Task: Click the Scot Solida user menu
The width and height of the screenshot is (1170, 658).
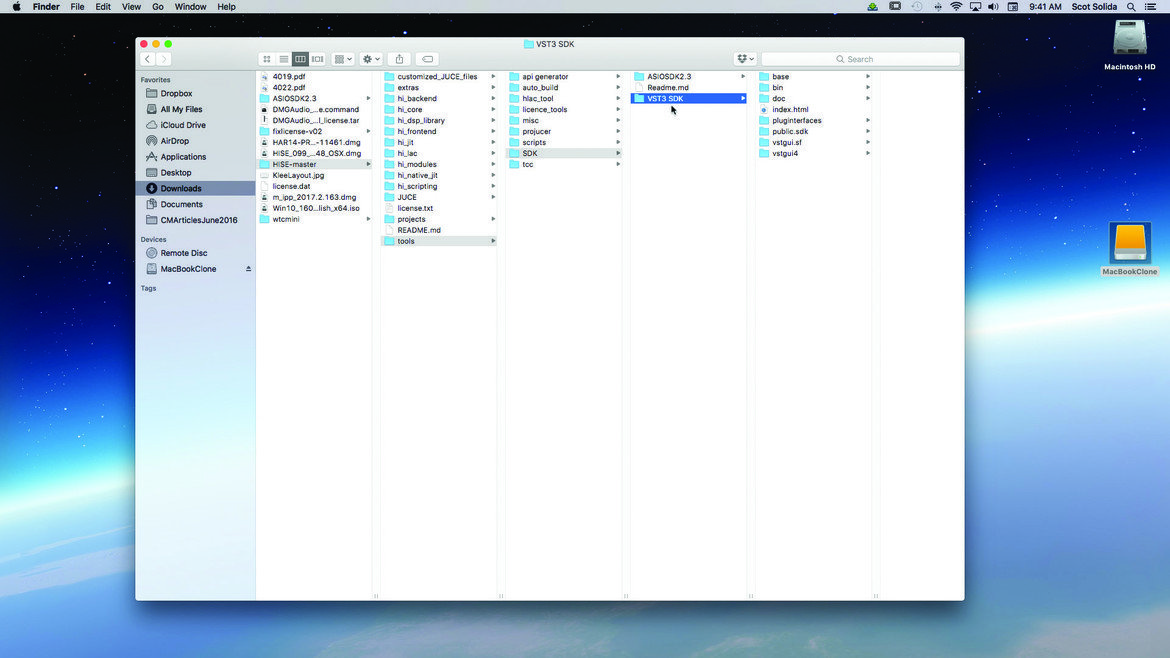Action: click(1094, 7)
